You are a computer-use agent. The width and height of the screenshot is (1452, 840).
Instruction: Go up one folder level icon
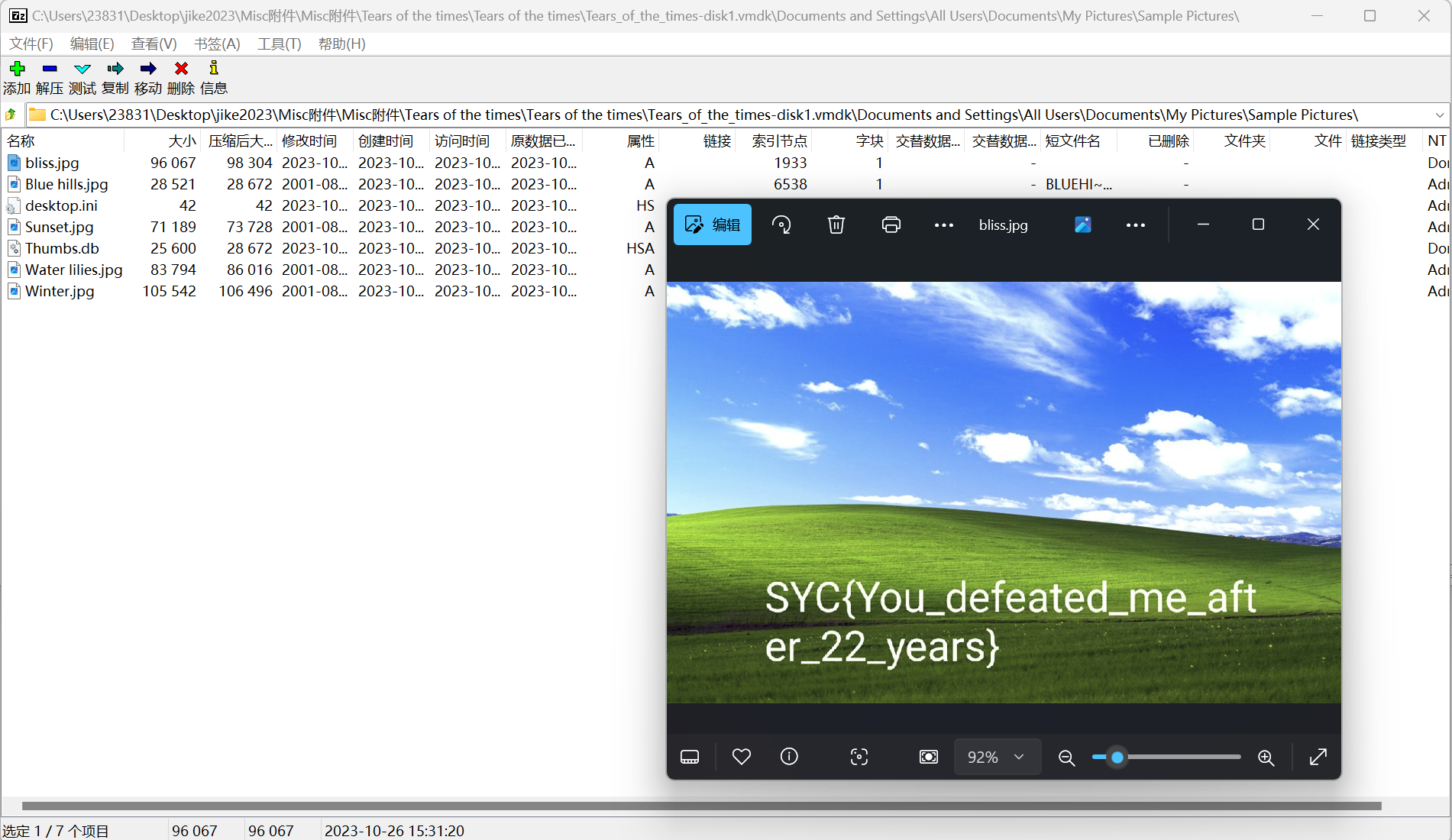tap(11, 115)
